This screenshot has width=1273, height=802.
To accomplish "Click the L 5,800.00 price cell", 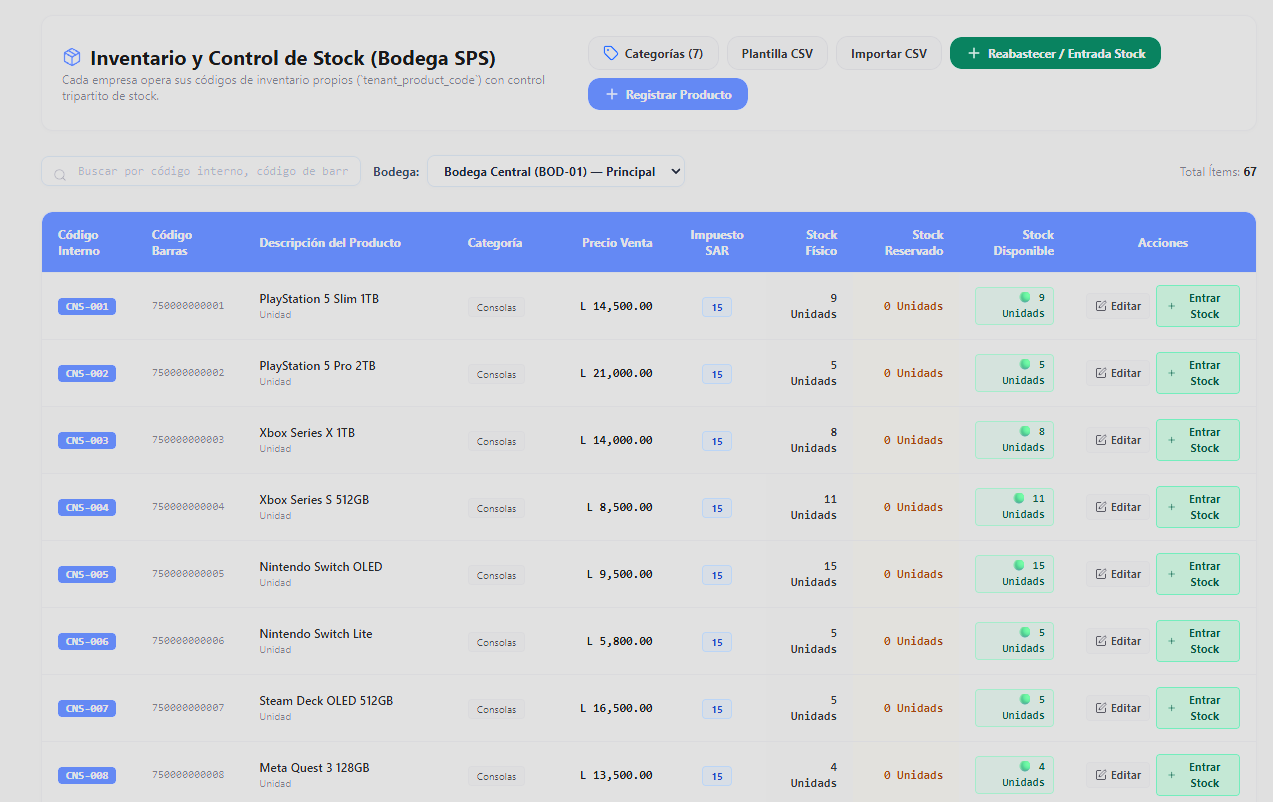I will tap(620, 641).
